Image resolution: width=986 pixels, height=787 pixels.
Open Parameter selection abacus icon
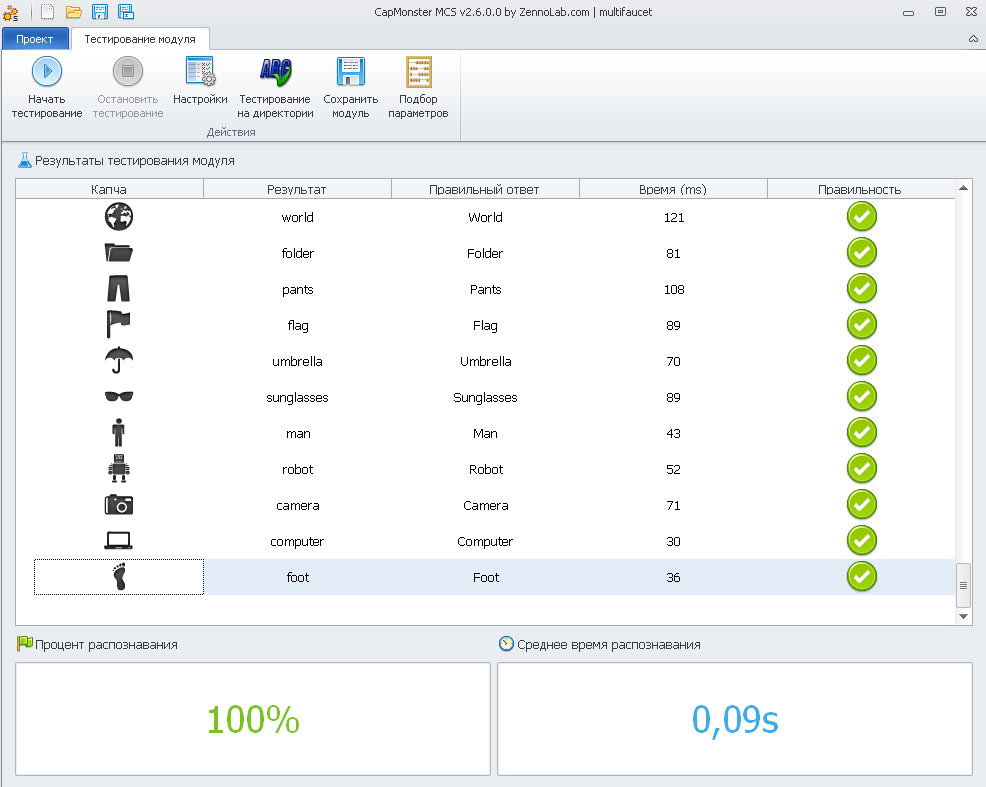418,72
